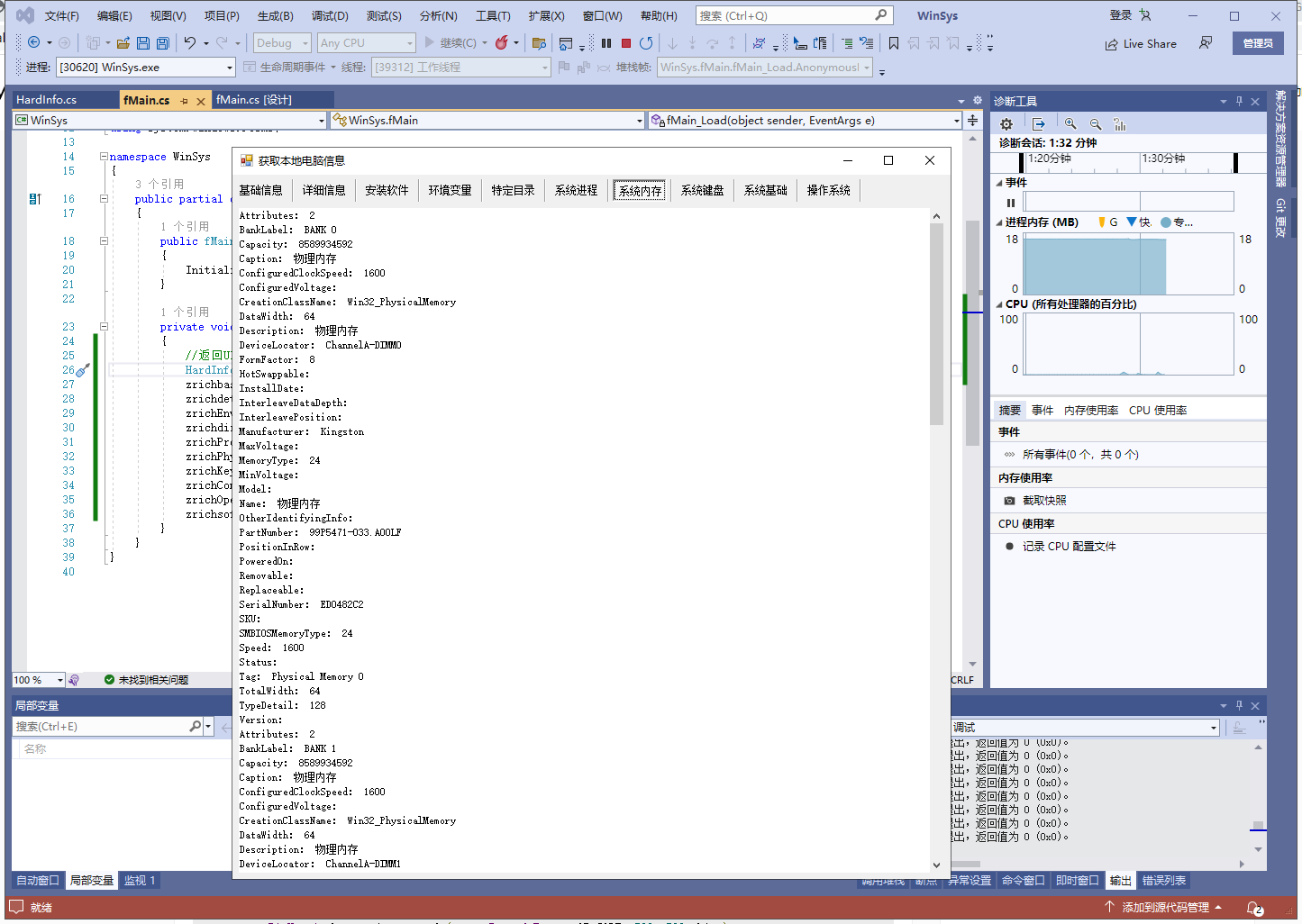Select the 环境变量 tab in dialog

(x=451, y=190)
